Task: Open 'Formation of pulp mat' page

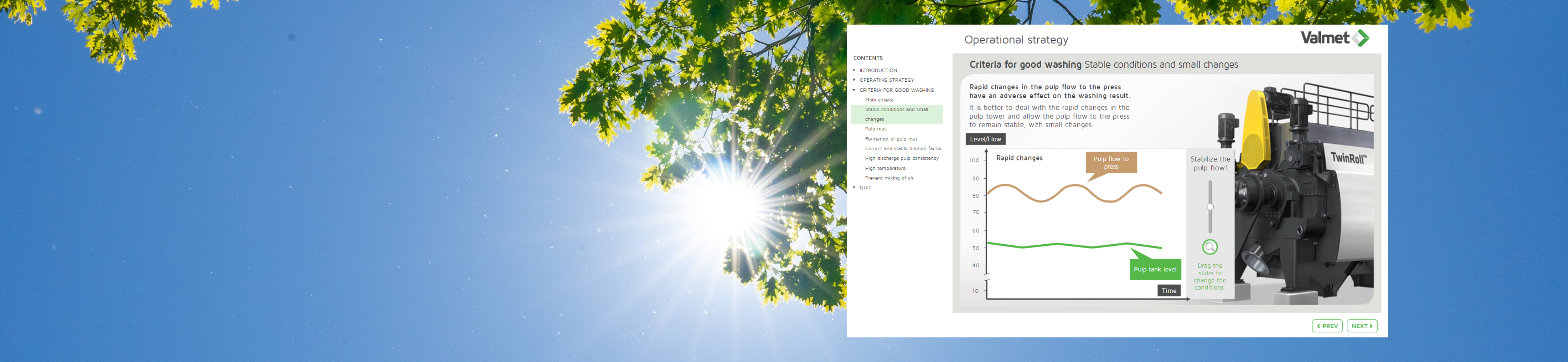Action: tap(891, 139)
